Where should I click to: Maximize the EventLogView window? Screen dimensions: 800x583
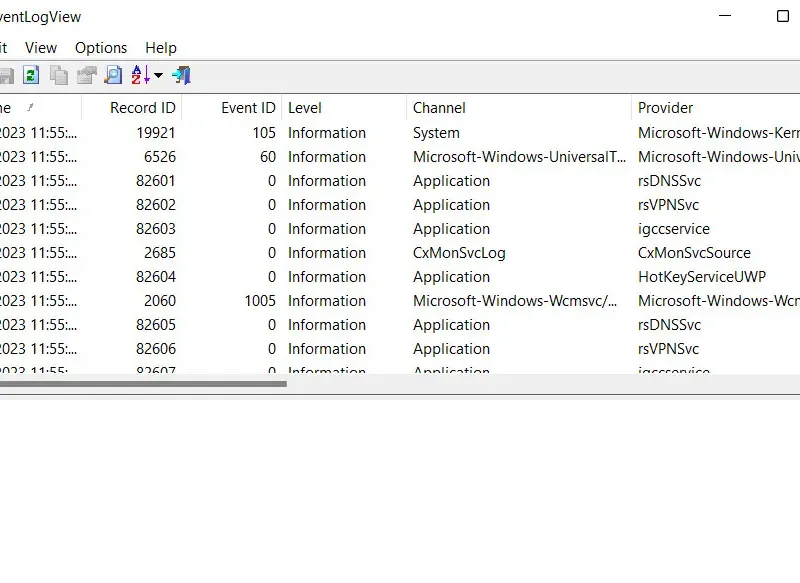(783, 16)
